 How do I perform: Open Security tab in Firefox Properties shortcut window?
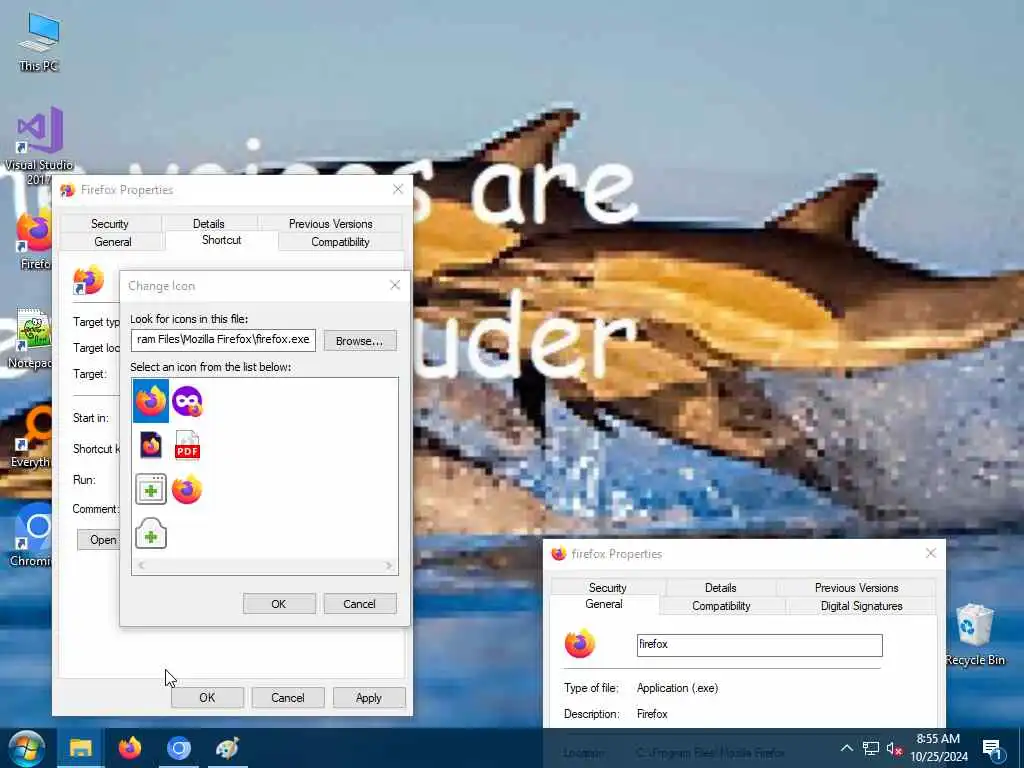tap(110, 223)
